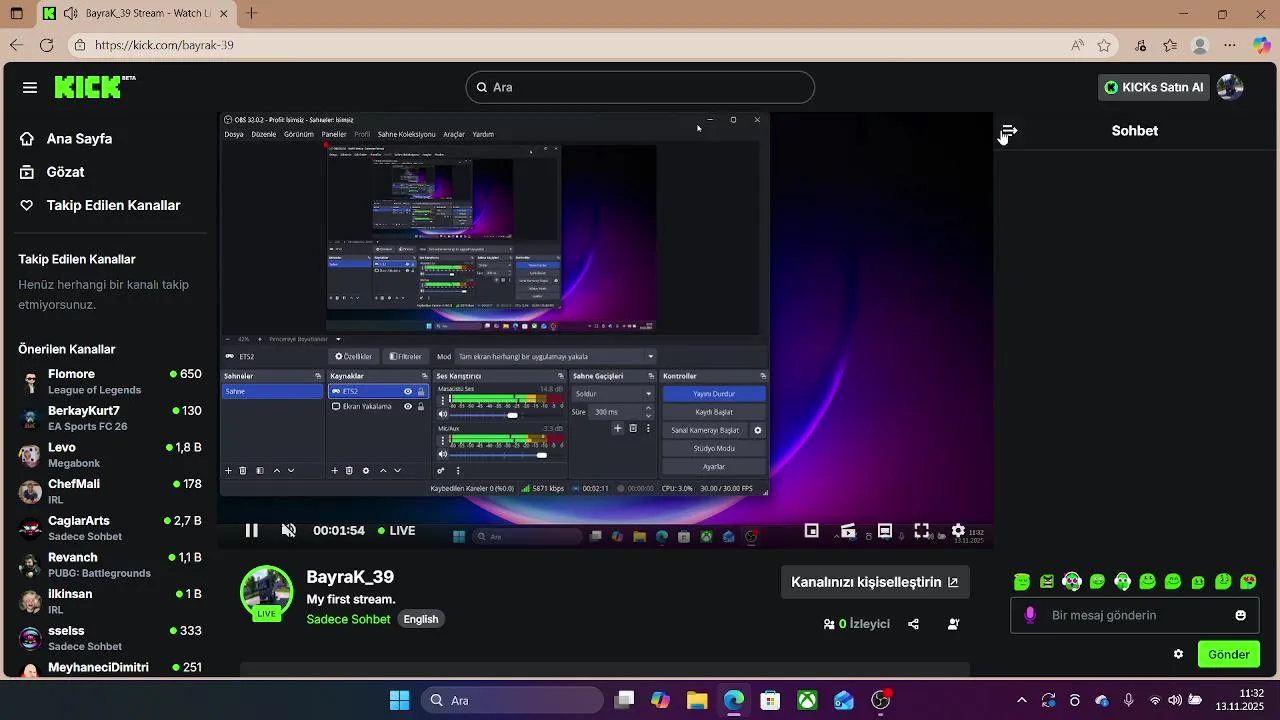Open the CaglarArts recommended channel

(x=110, y=528)
